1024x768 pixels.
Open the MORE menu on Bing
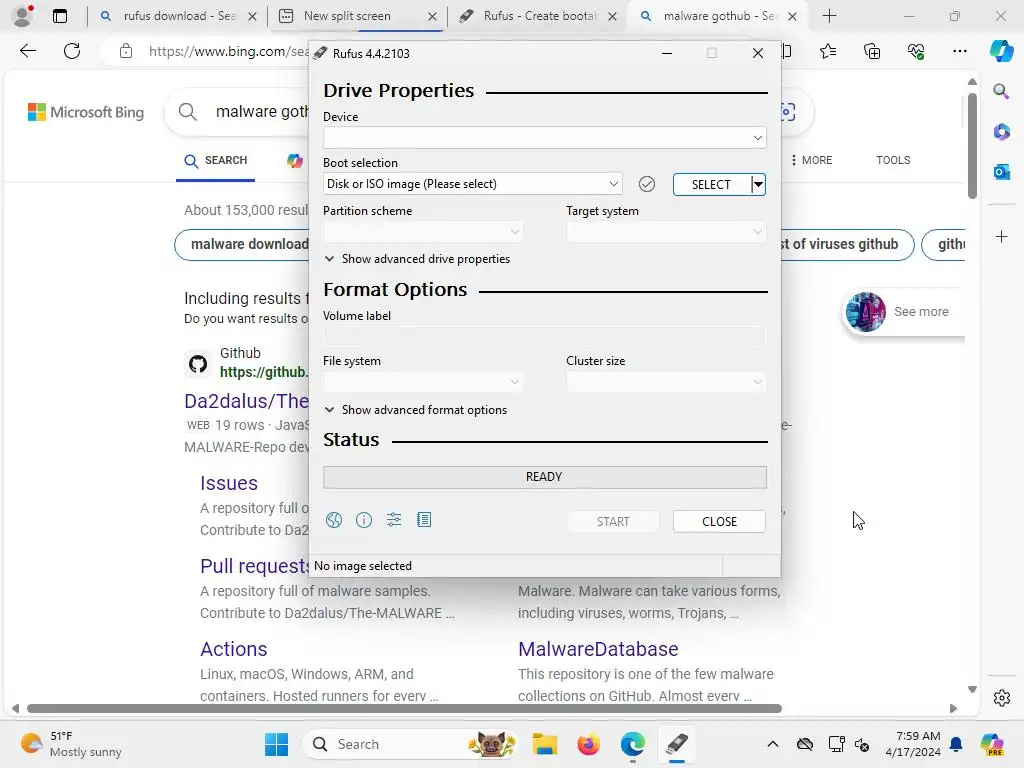(x=810, y=161)
